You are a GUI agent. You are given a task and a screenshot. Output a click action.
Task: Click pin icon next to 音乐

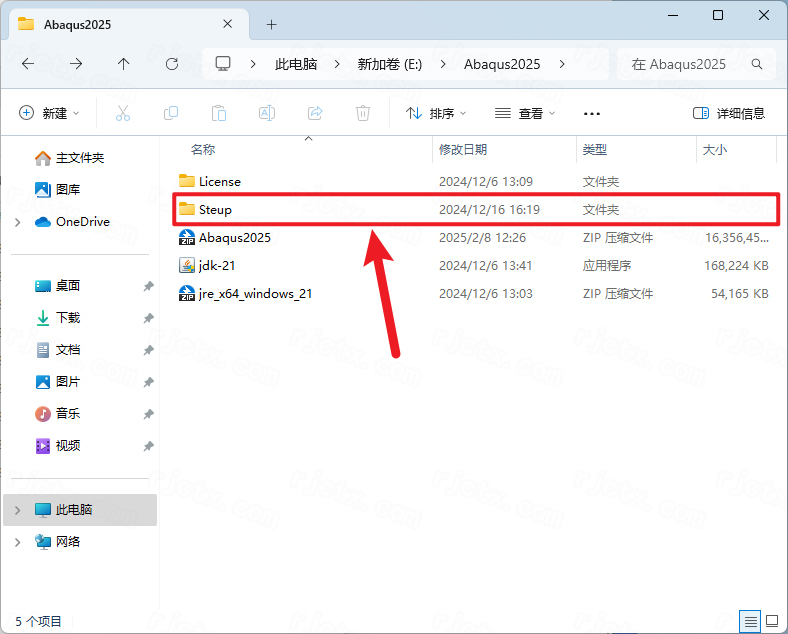coord(148,414)
